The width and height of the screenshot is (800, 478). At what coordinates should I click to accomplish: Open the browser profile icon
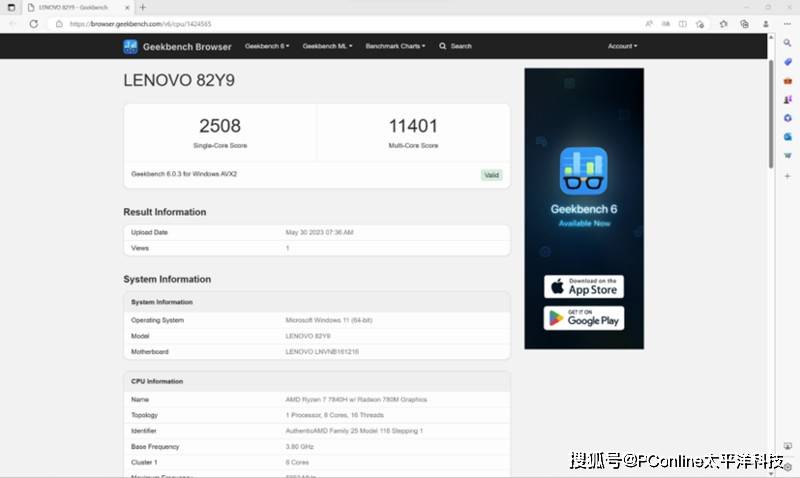pyautogui.click(x=766, y=24)
